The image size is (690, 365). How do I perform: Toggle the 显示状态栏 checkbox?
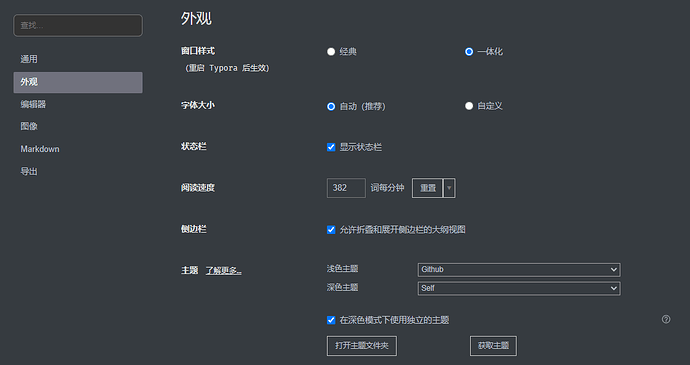point(331,147)
